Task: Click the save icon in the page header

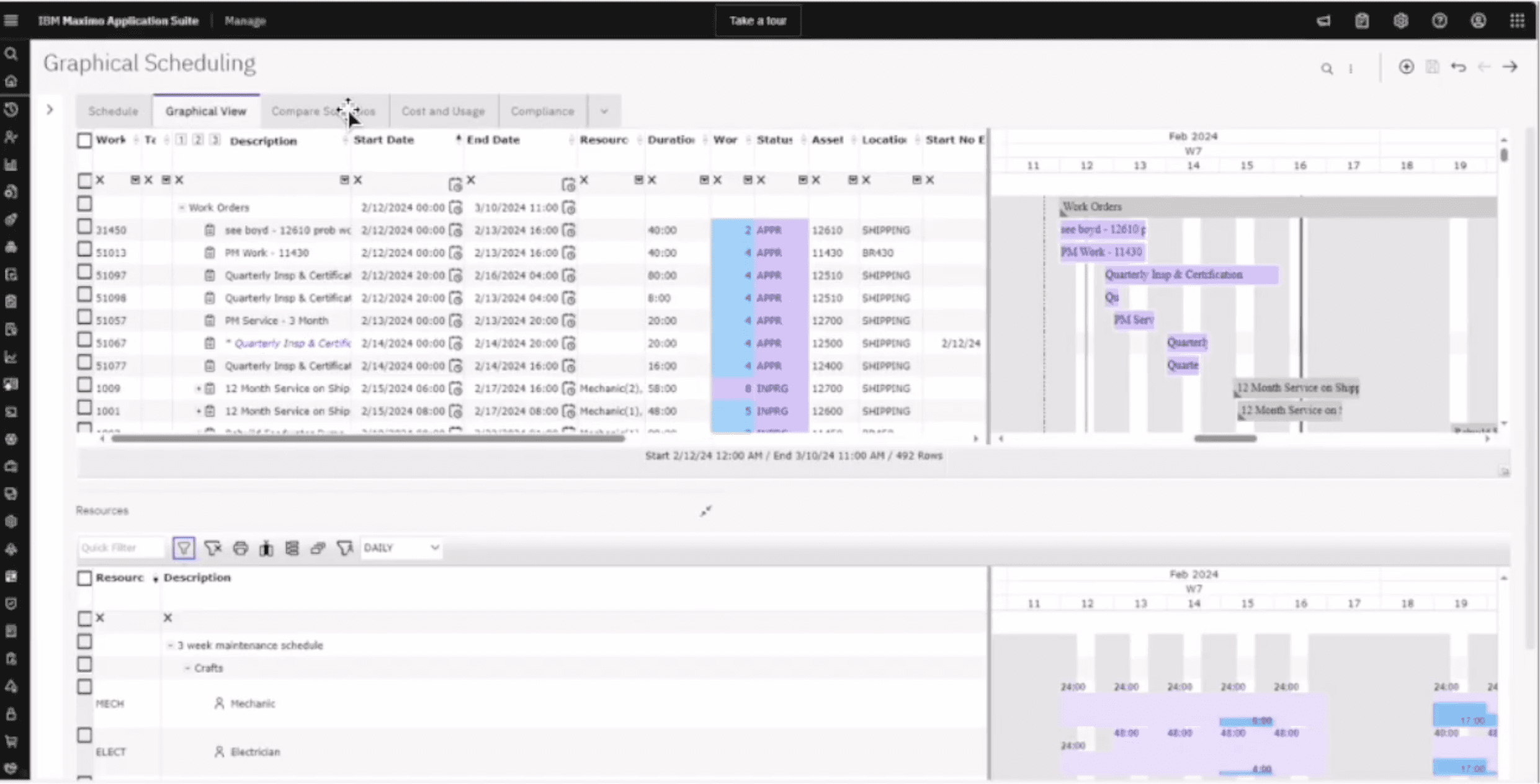Action: pos(1432,67)
